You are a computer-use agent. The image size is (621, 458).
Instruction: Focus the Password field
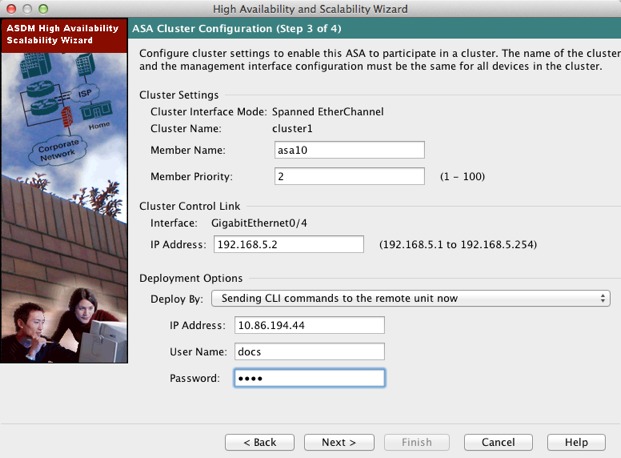coord(309,378)
